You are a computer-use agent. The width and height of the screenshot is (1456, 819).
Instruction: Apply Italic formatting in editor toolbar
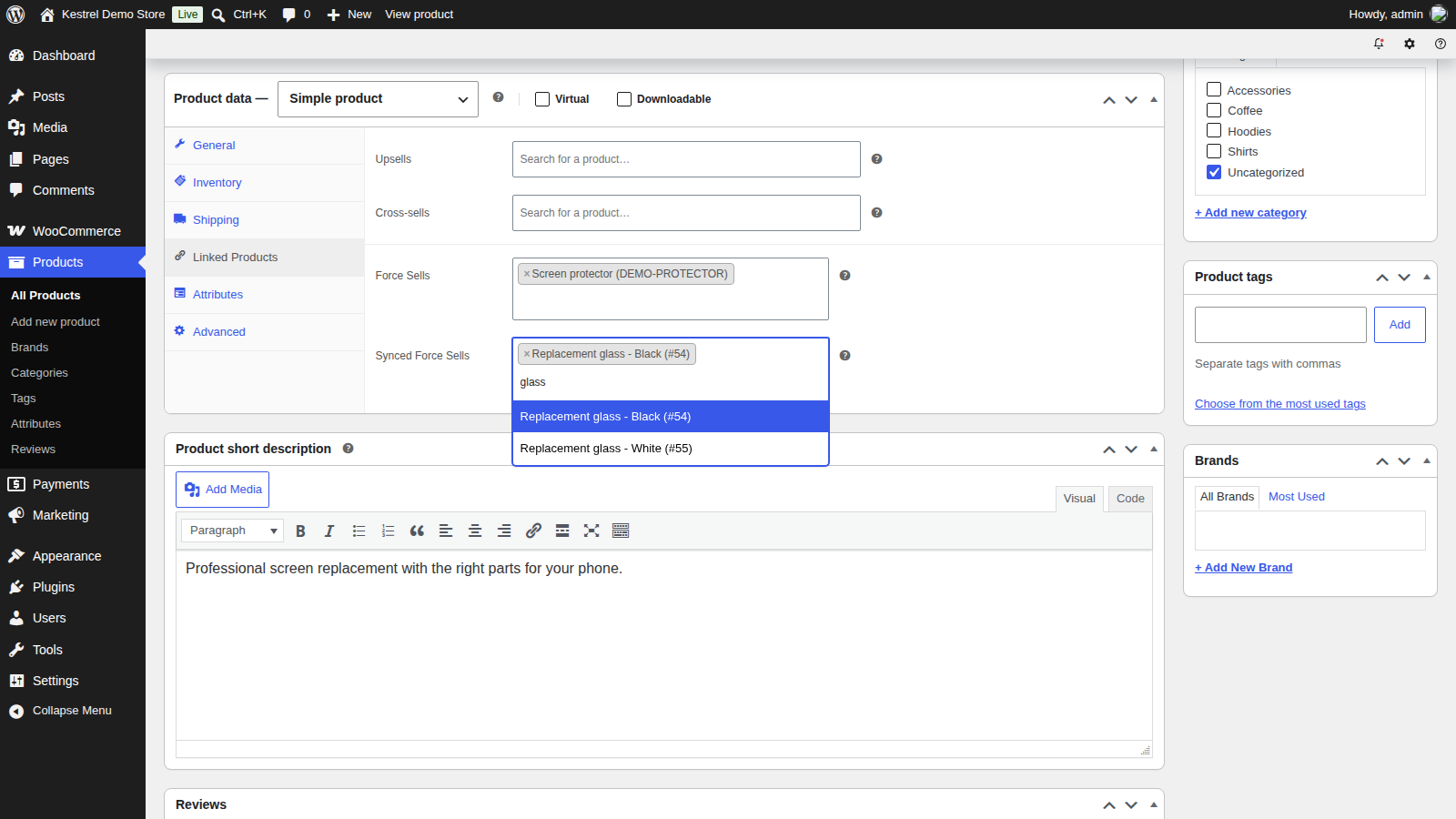329,531
